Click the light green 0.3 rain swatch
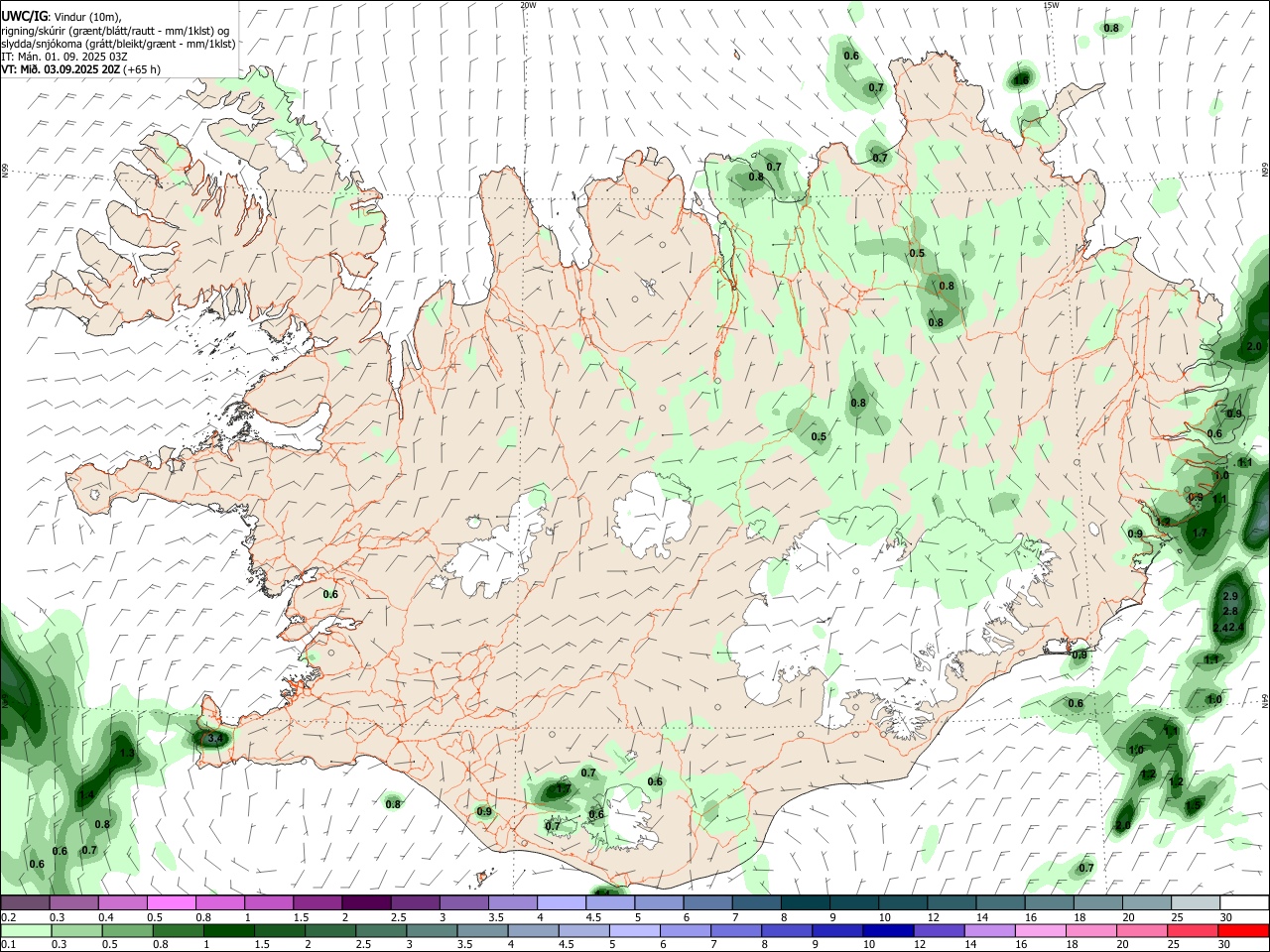 pos(76,930)
